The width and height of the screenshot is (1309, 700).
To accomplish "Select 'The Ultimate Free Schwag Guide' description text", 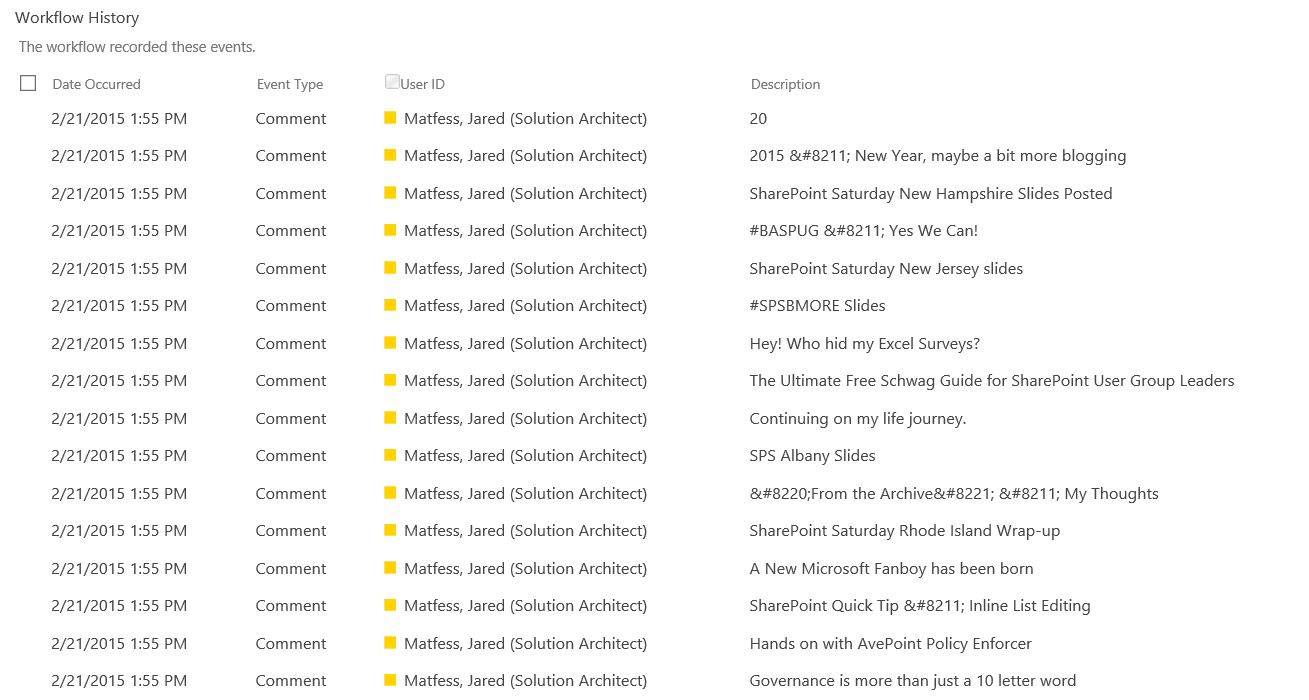I will tap(991, 381).
